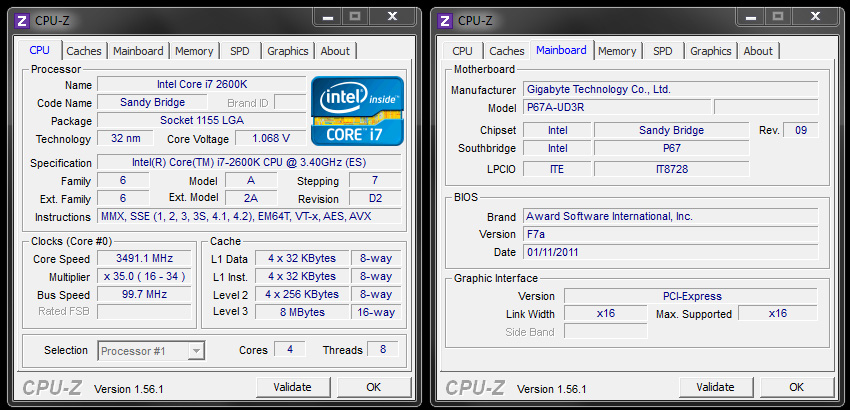Click the Level 3 value 8 MBytes
Image resolution: width=850 pixels, height=410 pixels.
[x=302, y=312]
